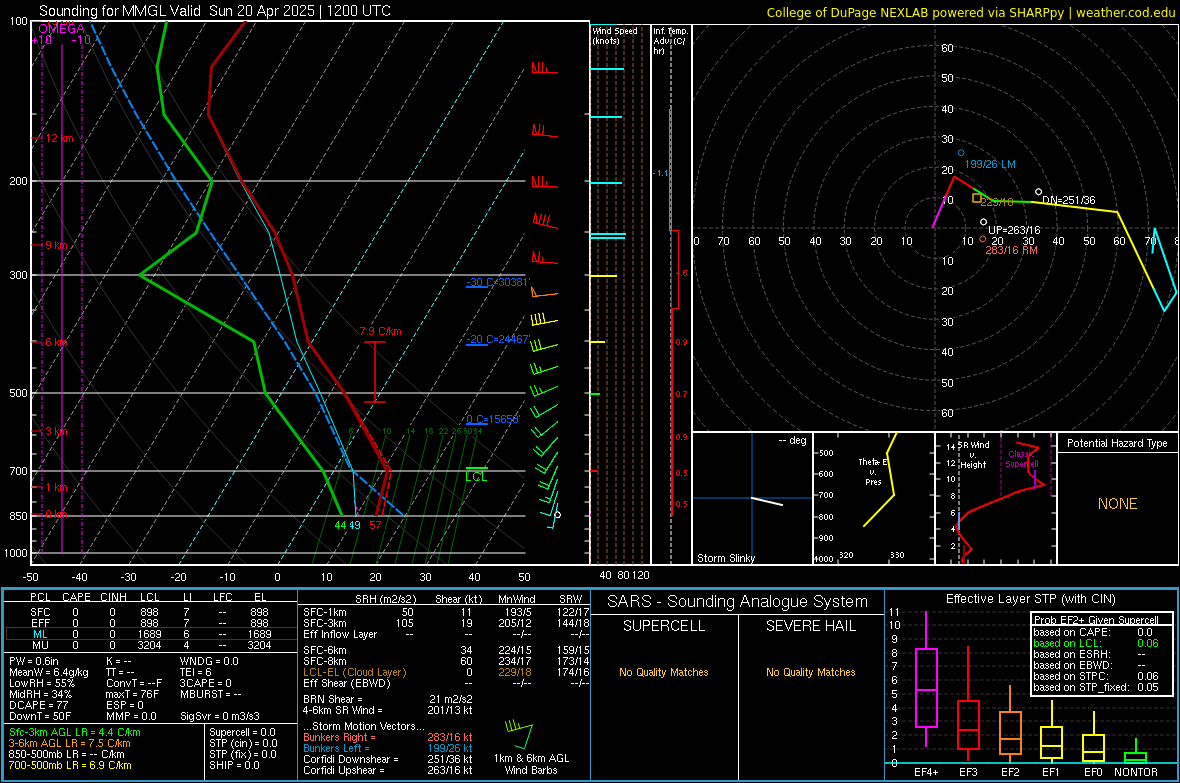Click the Theta-E v. Pres panel label

(x=873, y=472)
